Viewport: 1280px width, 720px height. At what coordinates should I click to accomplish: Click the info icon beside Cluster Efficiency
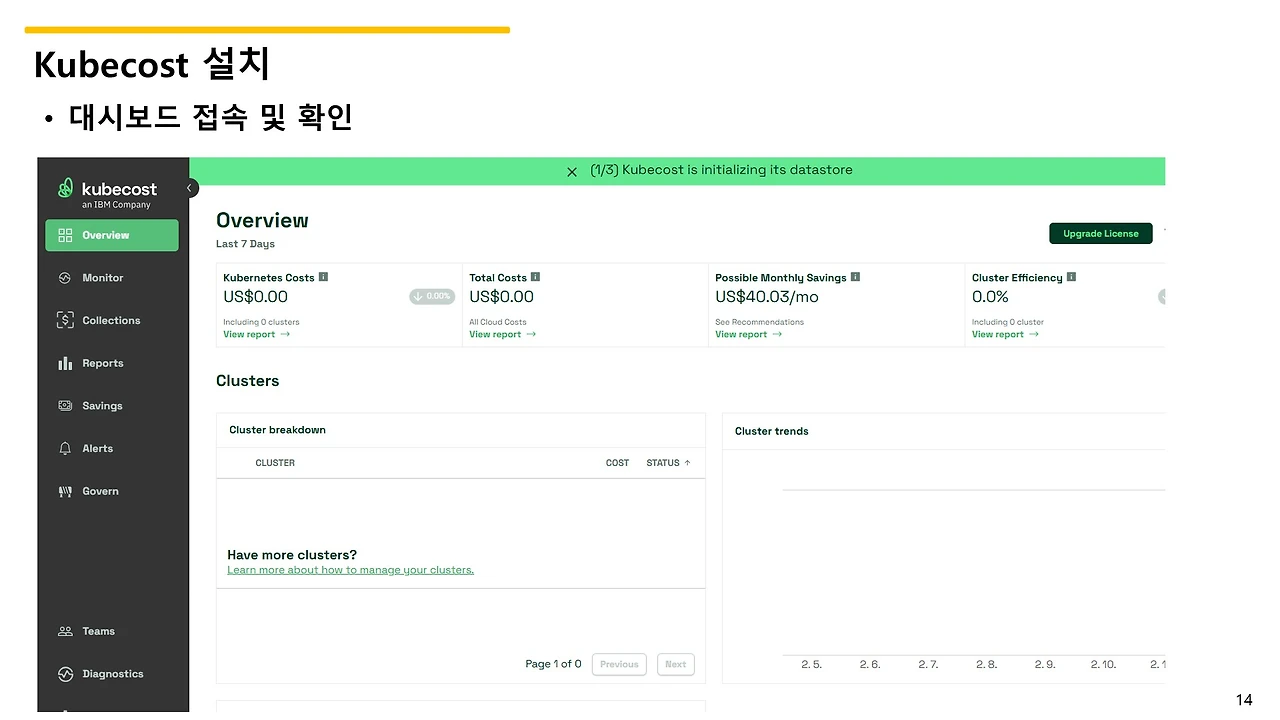(1071, 277)
